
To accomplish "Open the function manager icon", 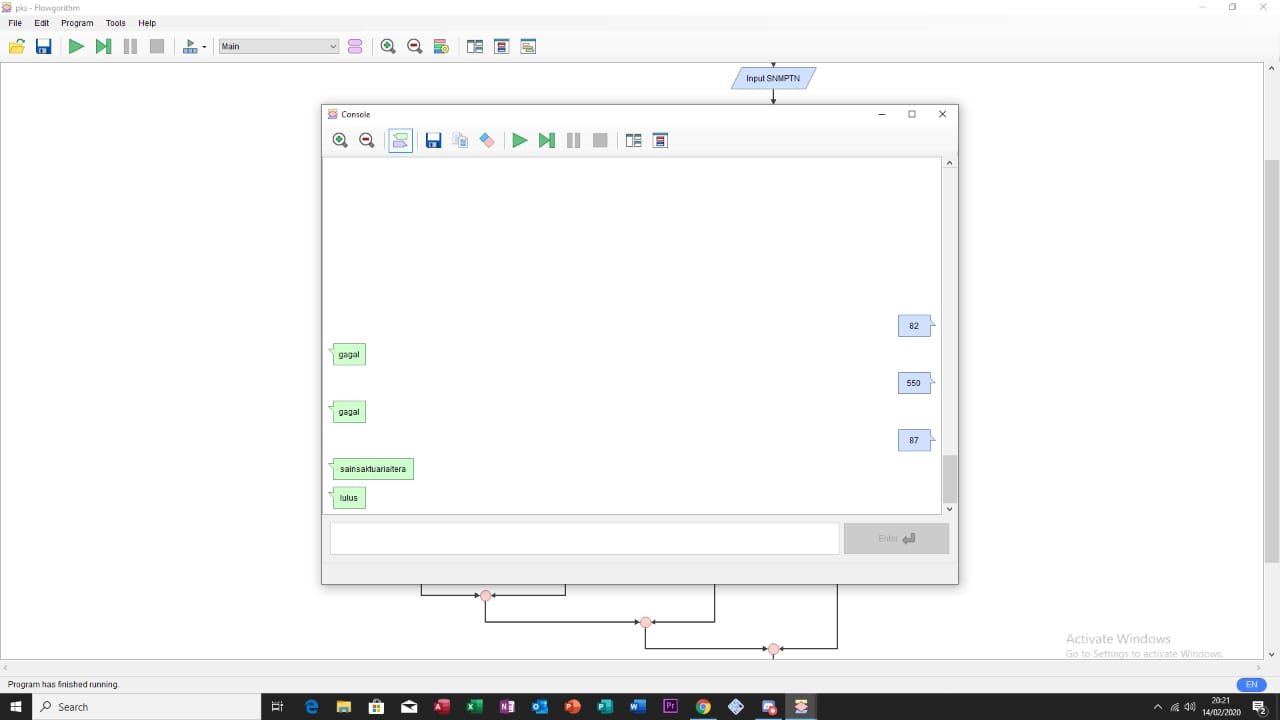I will [355, 46].
